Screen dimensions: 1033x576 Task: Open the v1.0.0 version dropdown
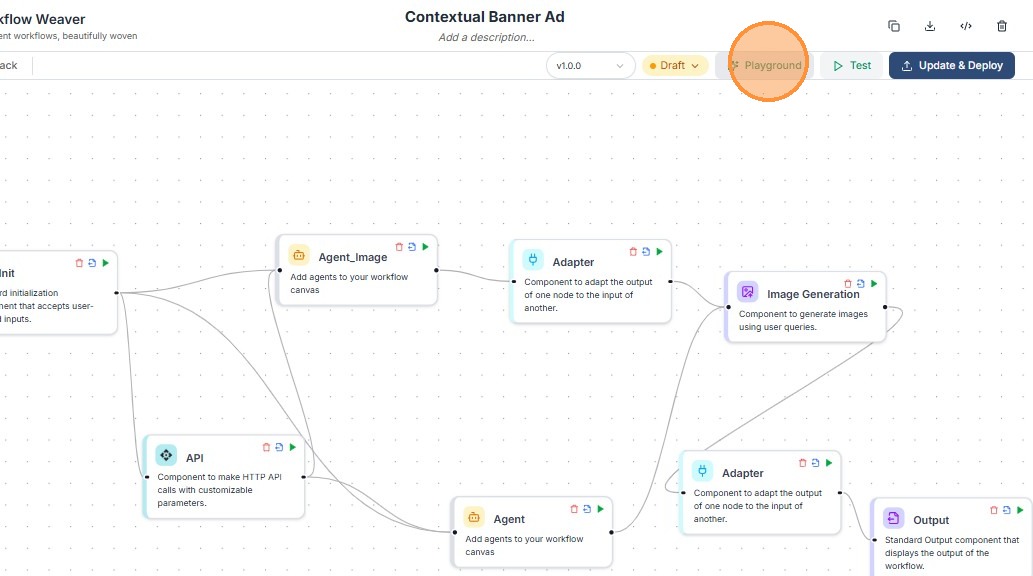[x=591, y=66]
